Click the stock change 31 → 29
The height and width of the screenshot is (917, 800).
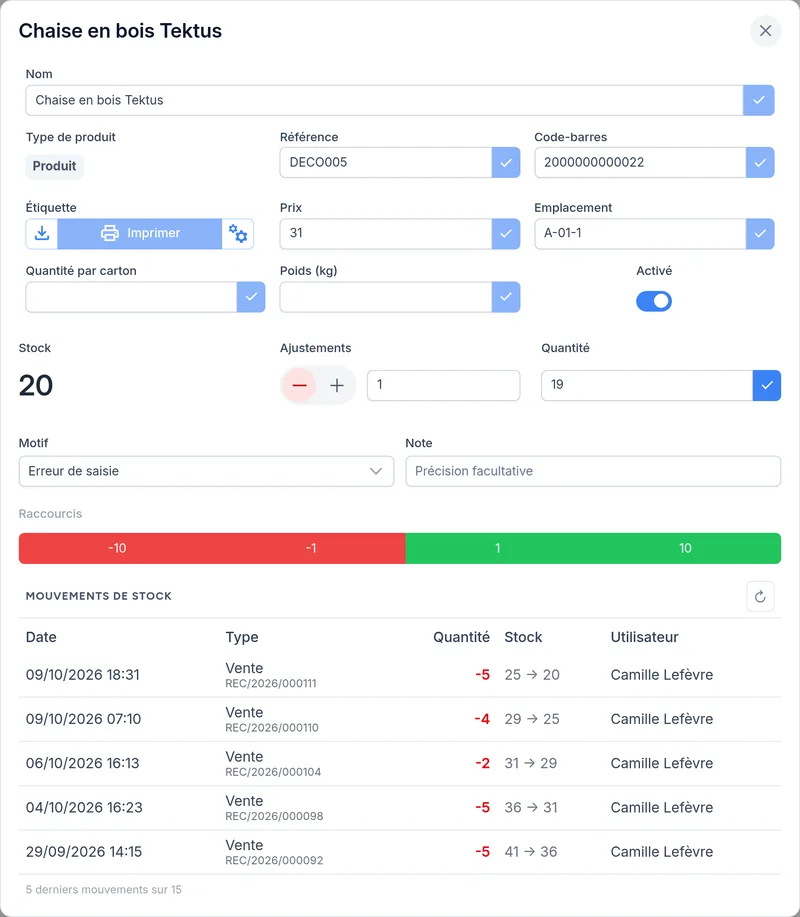[x=531, y=763]
